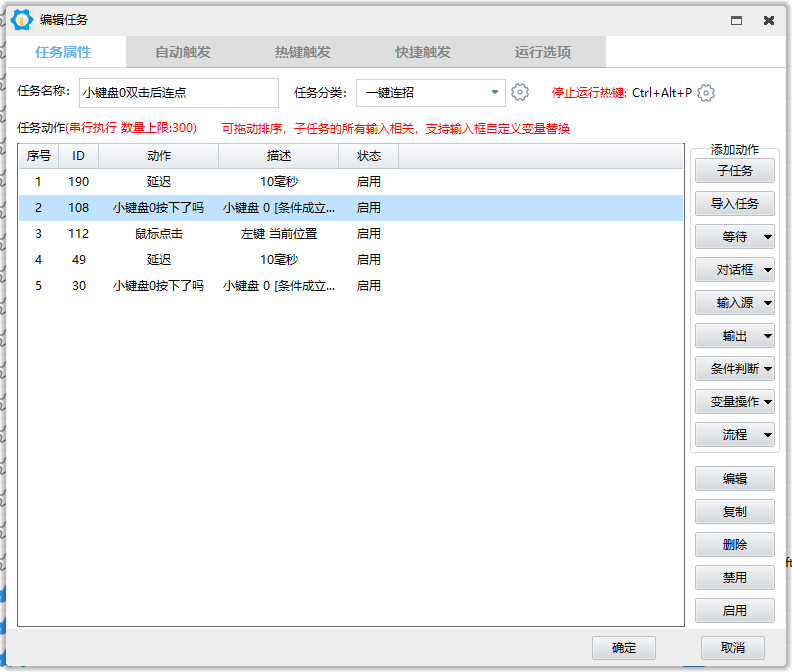This screenshot has height=672, width=792.
Task: Click the 子任务 button
Action: (x=735, y=171)
